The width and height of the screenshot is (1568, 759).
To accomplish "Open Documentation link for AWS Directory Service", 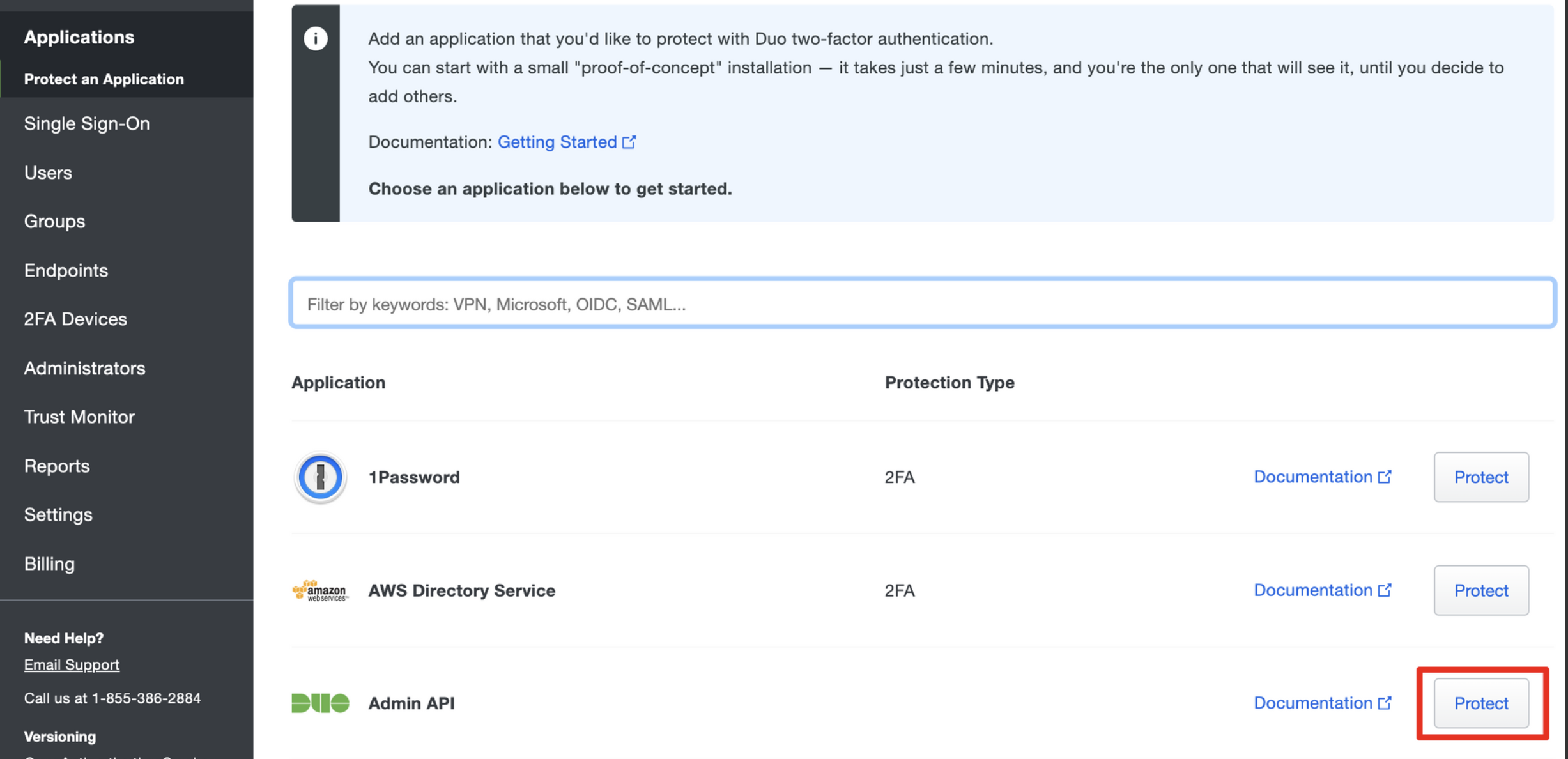I will point(1313,590).
